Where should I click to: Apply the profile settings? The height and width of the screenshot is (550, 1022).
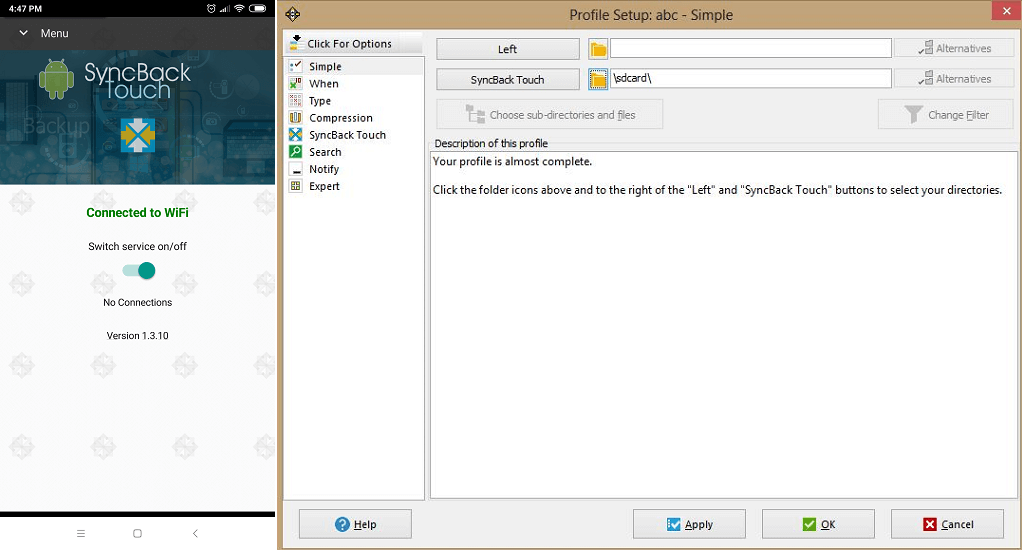click(690, 524)
